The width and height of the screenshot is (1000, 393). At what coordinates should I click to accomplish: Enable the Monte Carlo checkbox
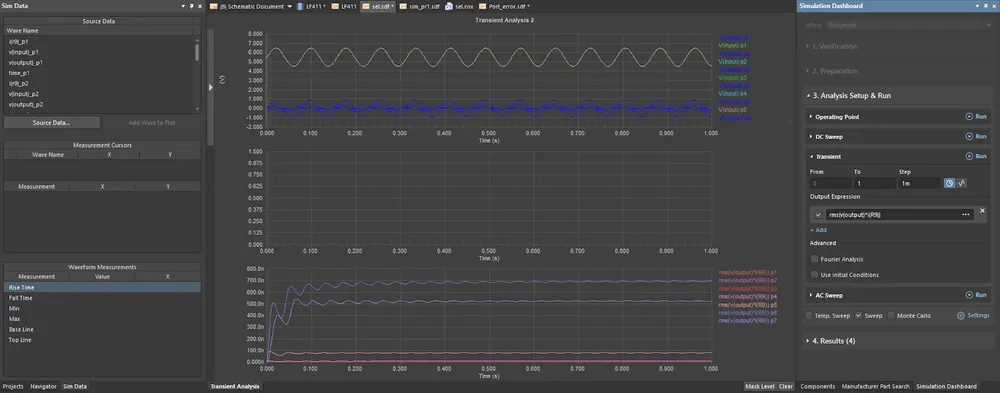pos(891,316)
